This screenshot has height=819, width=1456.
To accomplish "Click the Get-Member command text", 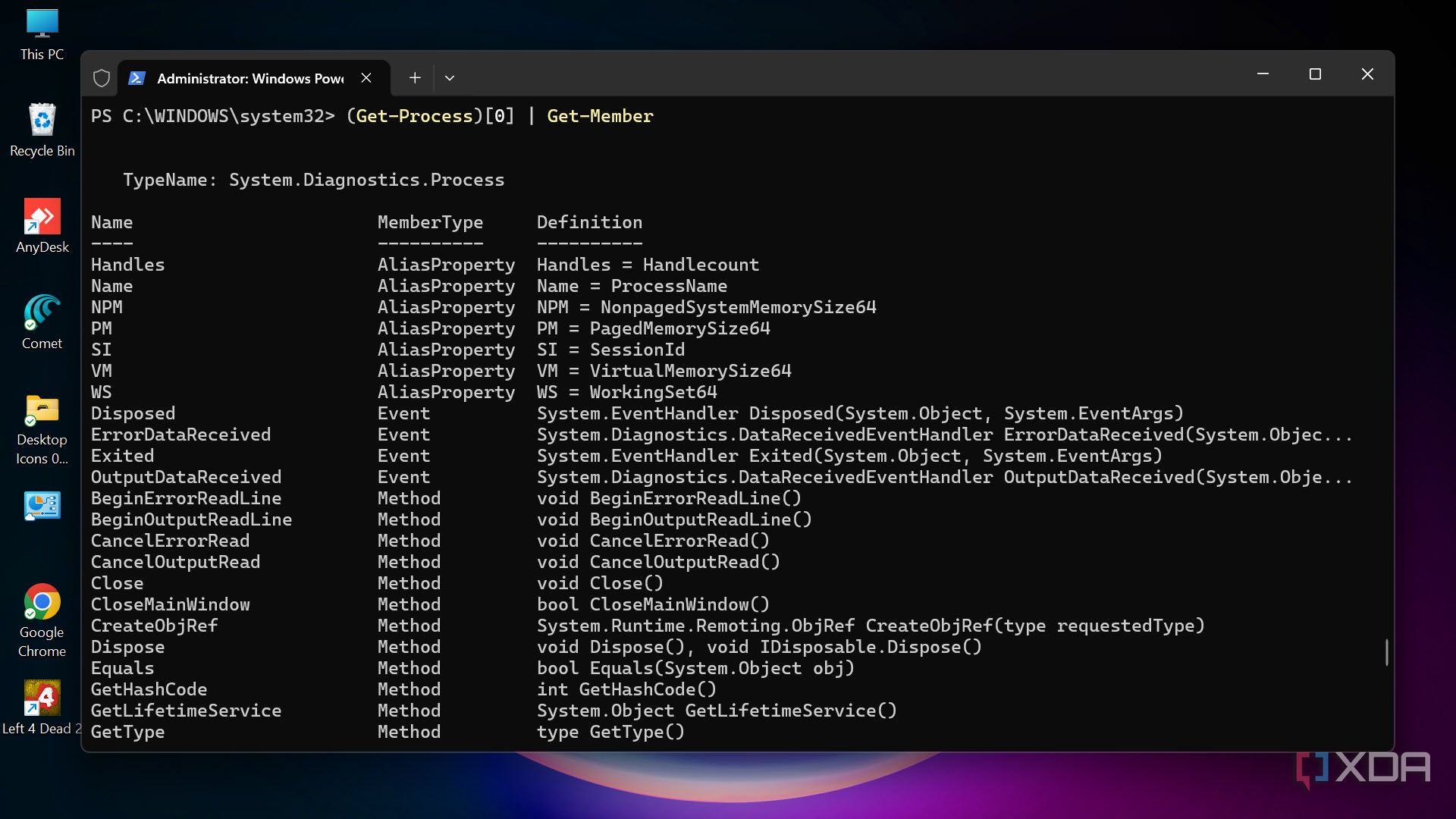I will coord(600,116).
